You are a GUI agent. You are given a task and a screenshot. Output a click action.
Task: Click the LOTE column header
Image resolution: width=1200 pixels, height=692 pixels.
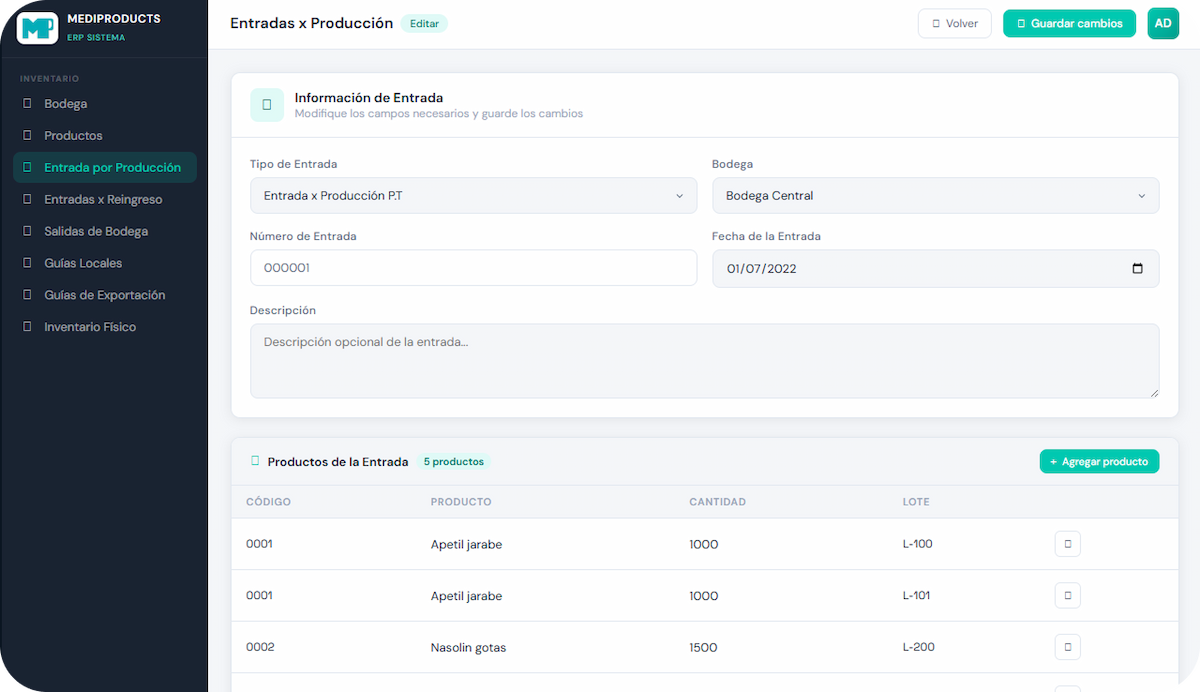click(916, 502)
